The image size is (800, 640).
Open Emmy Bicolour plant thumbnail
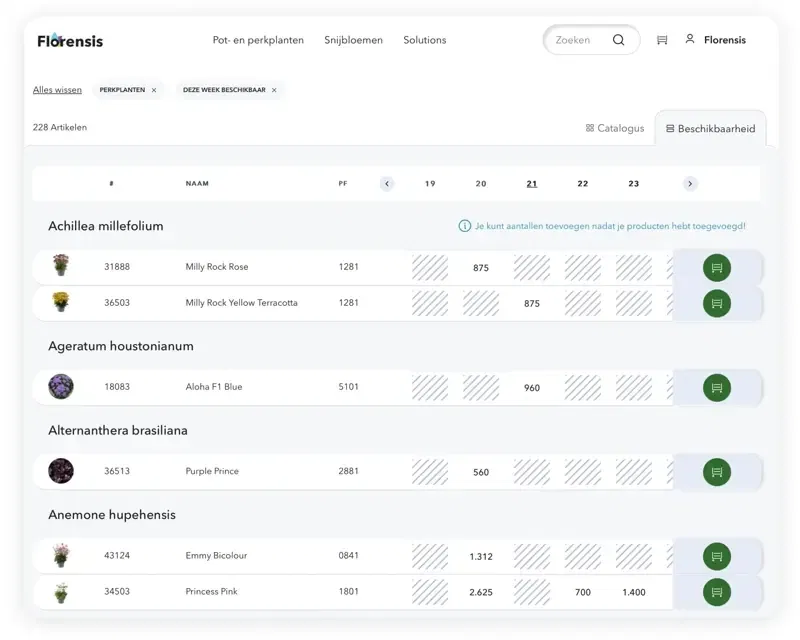point(61,555)
